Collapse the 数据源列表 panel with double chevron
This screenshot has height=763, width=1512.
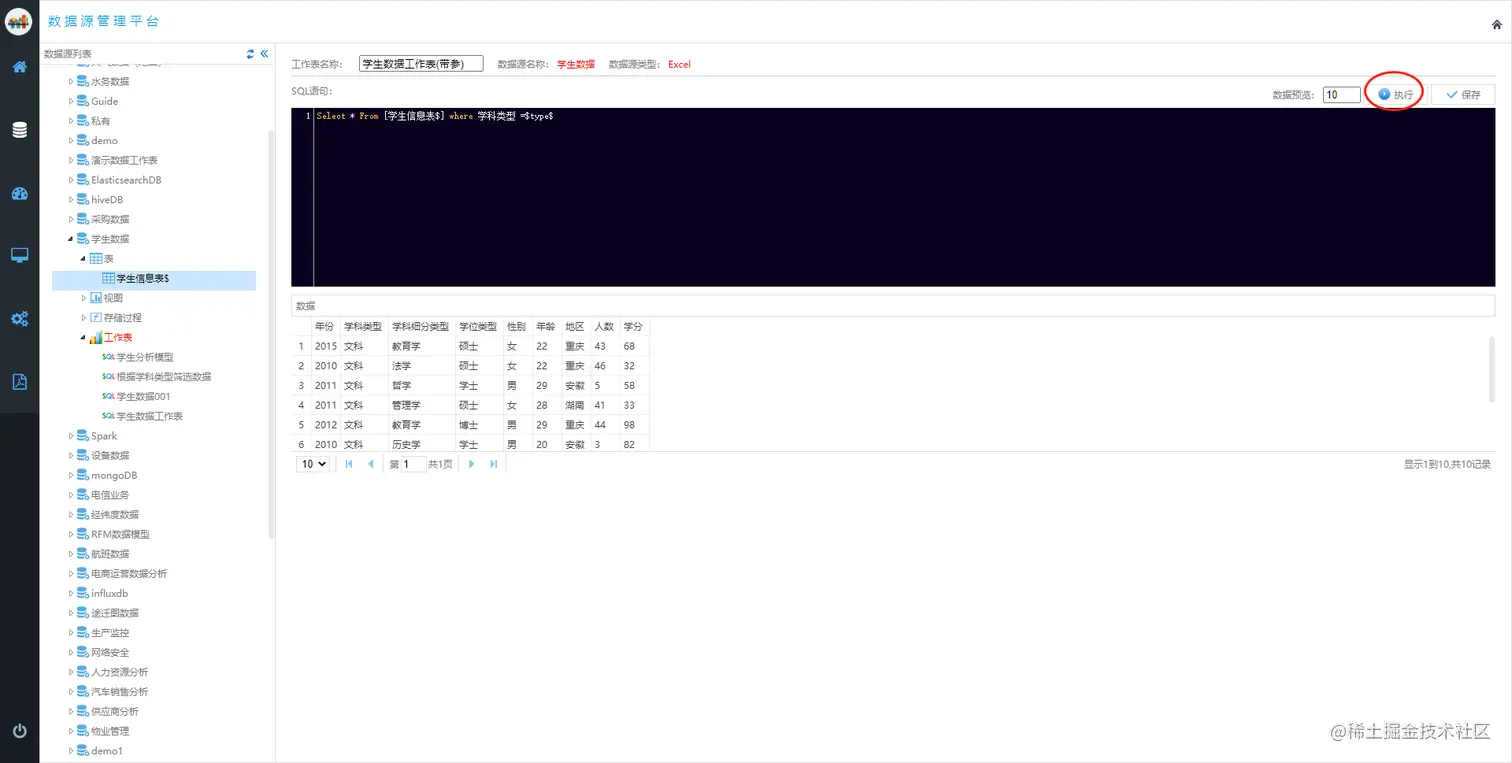click(264, 53)
